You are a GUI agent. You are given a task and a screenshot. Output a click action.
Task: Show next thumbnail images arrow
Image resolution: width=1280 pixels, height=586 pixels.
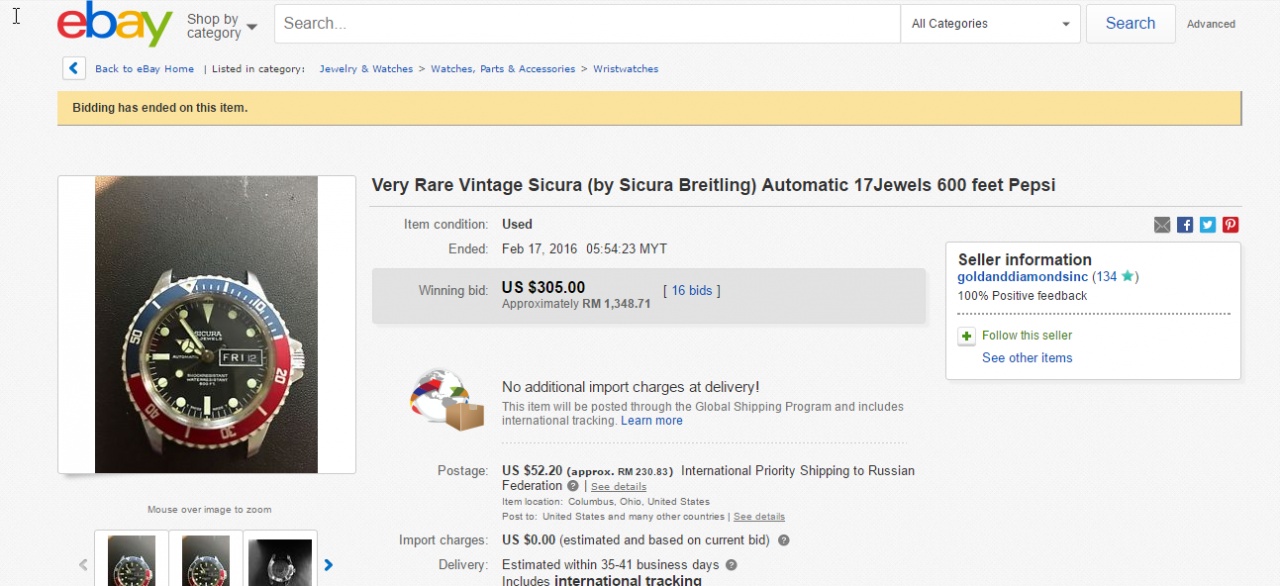pos(328,565)
